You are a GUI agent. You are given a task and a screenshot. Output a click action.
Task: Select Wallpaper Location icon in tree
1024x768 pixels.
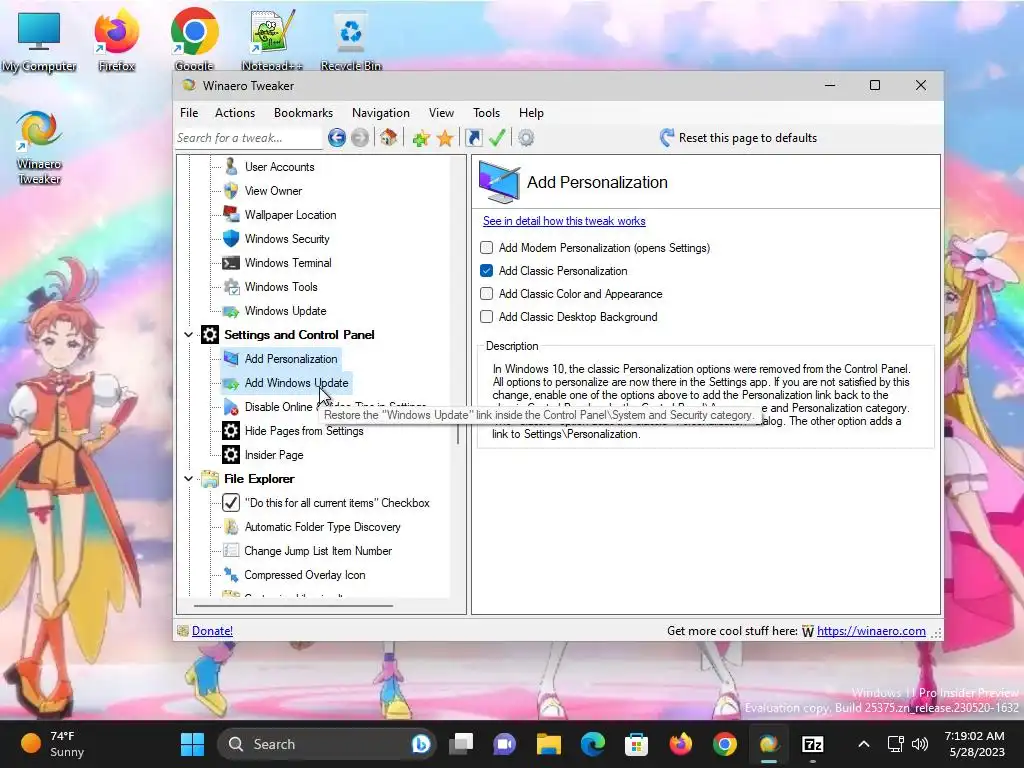click(231, 214)
